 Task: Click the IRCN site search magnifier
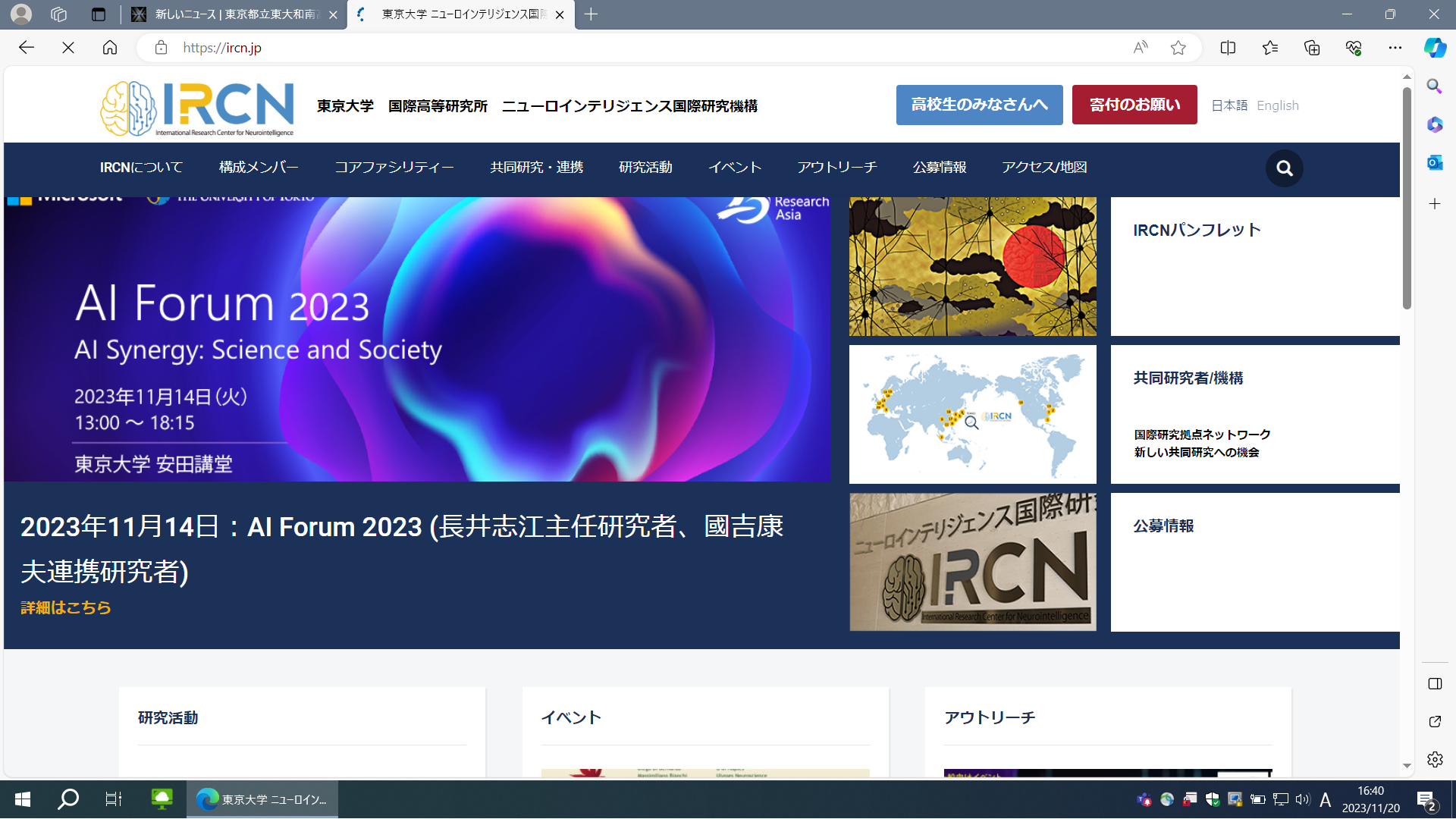pyautogui.click(x=1285, y=168)
